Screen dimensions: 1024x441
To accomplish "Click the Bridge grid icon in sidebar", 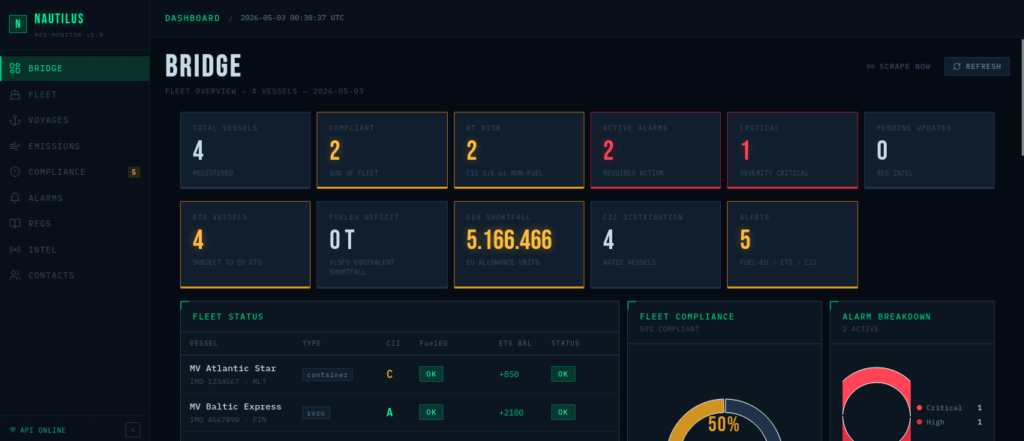I will tap(15, 69).
